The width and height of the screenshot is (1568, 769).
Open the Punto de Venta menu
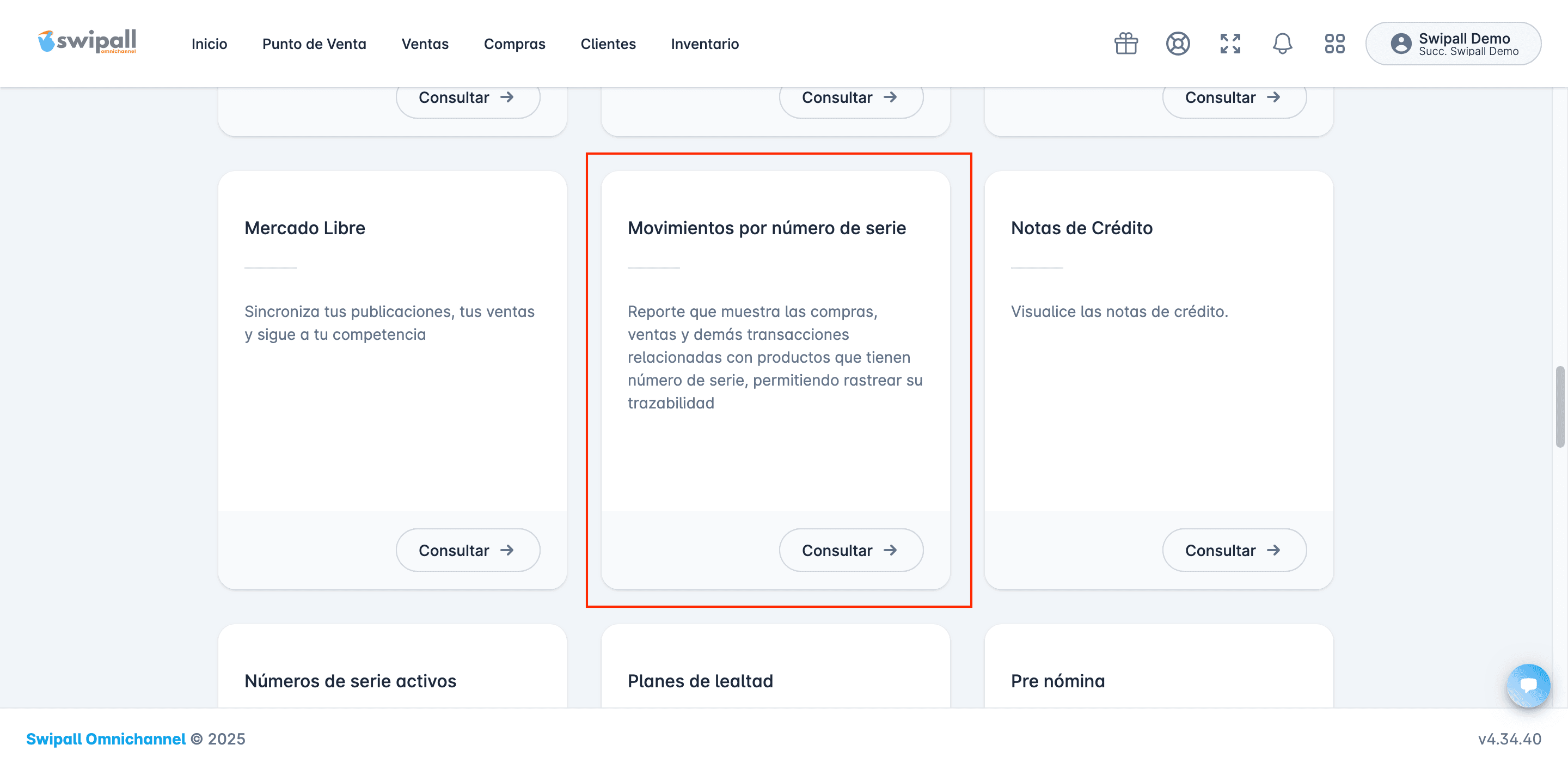click(x=314, y=44)
